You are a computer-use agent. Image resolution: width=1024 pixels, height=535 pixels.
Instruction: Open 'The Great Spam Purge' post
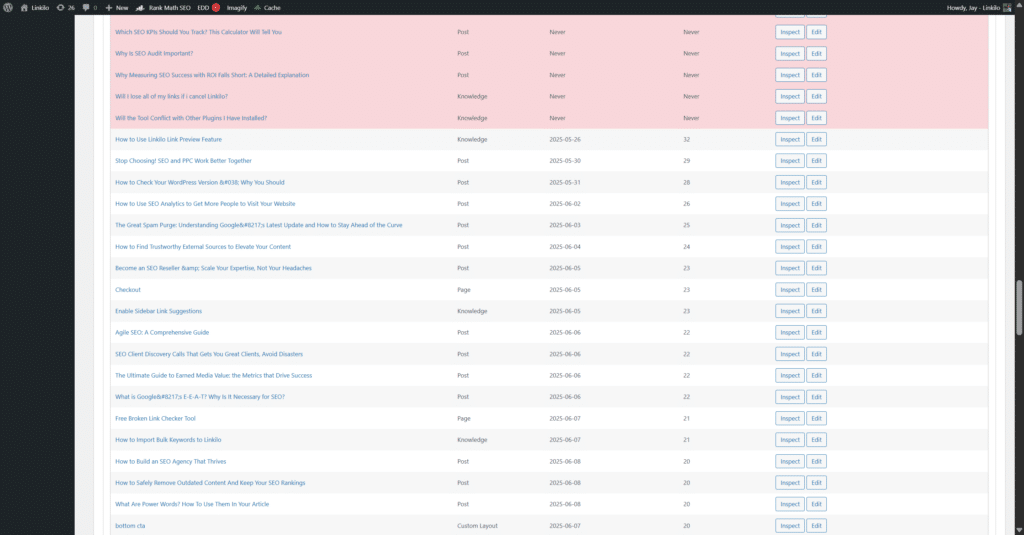coord(259,225)
